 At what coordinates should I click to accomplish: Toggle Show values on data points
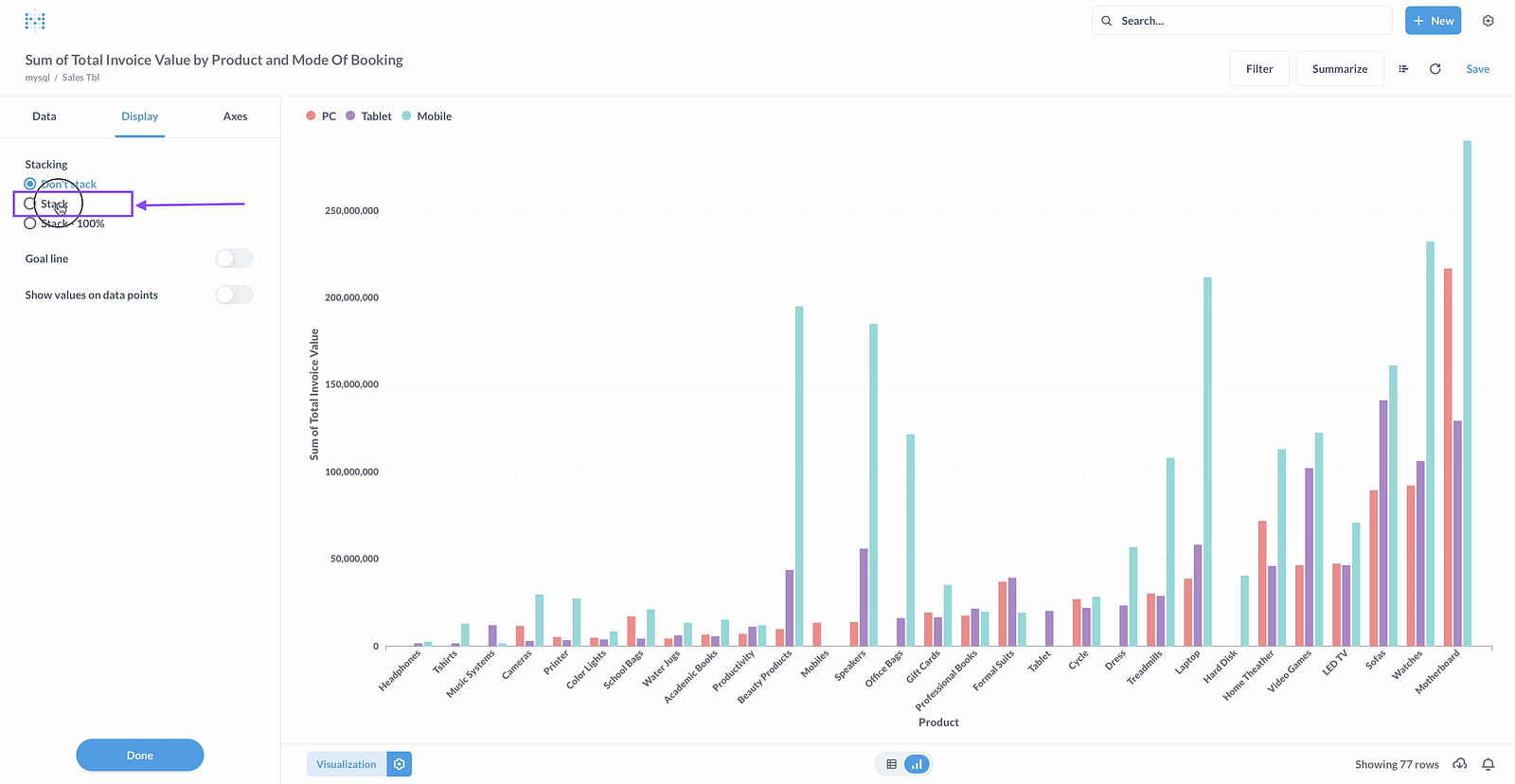pos(234,295)
